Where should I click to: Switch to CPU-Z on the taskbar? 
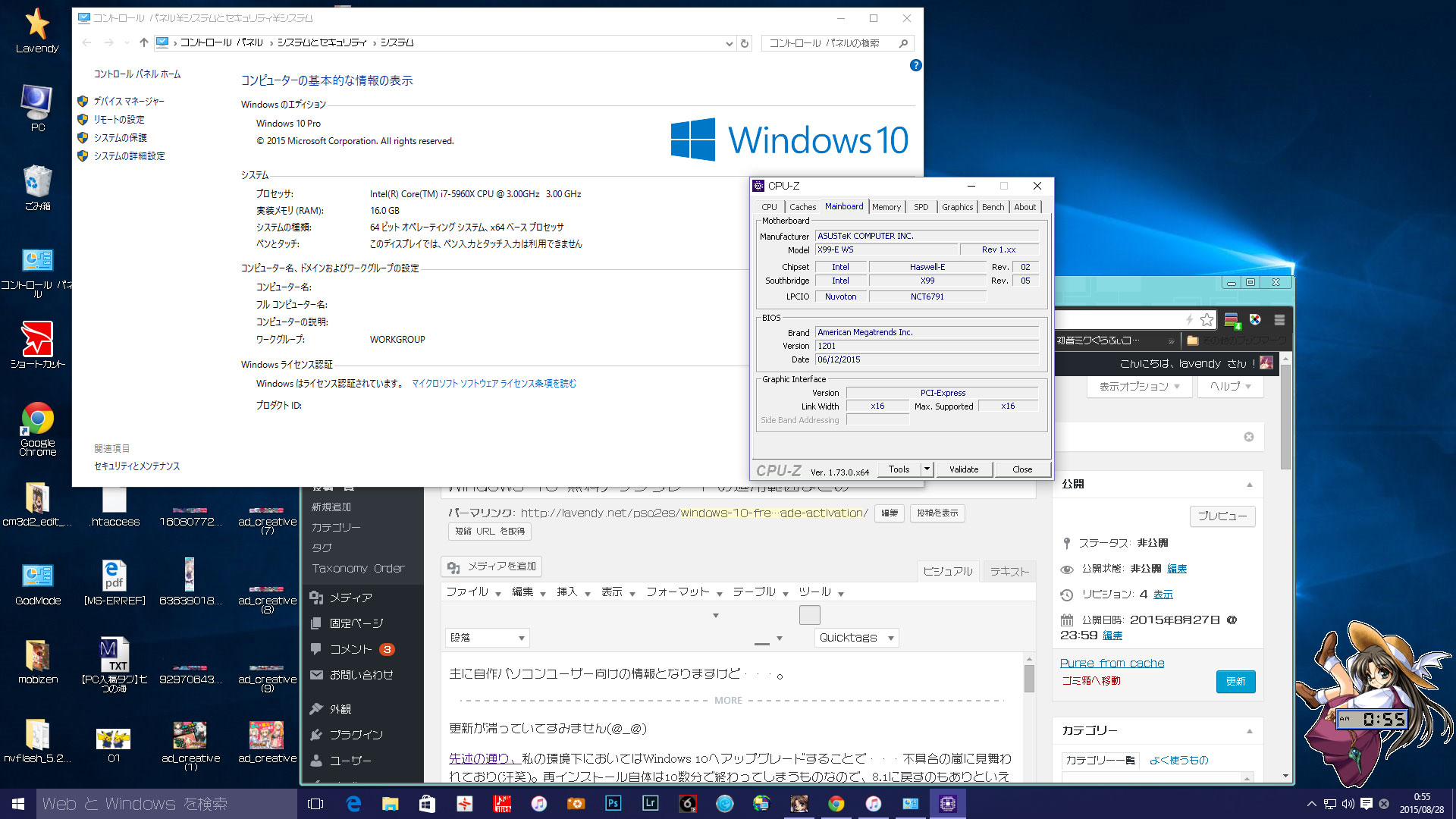(947, 804)
